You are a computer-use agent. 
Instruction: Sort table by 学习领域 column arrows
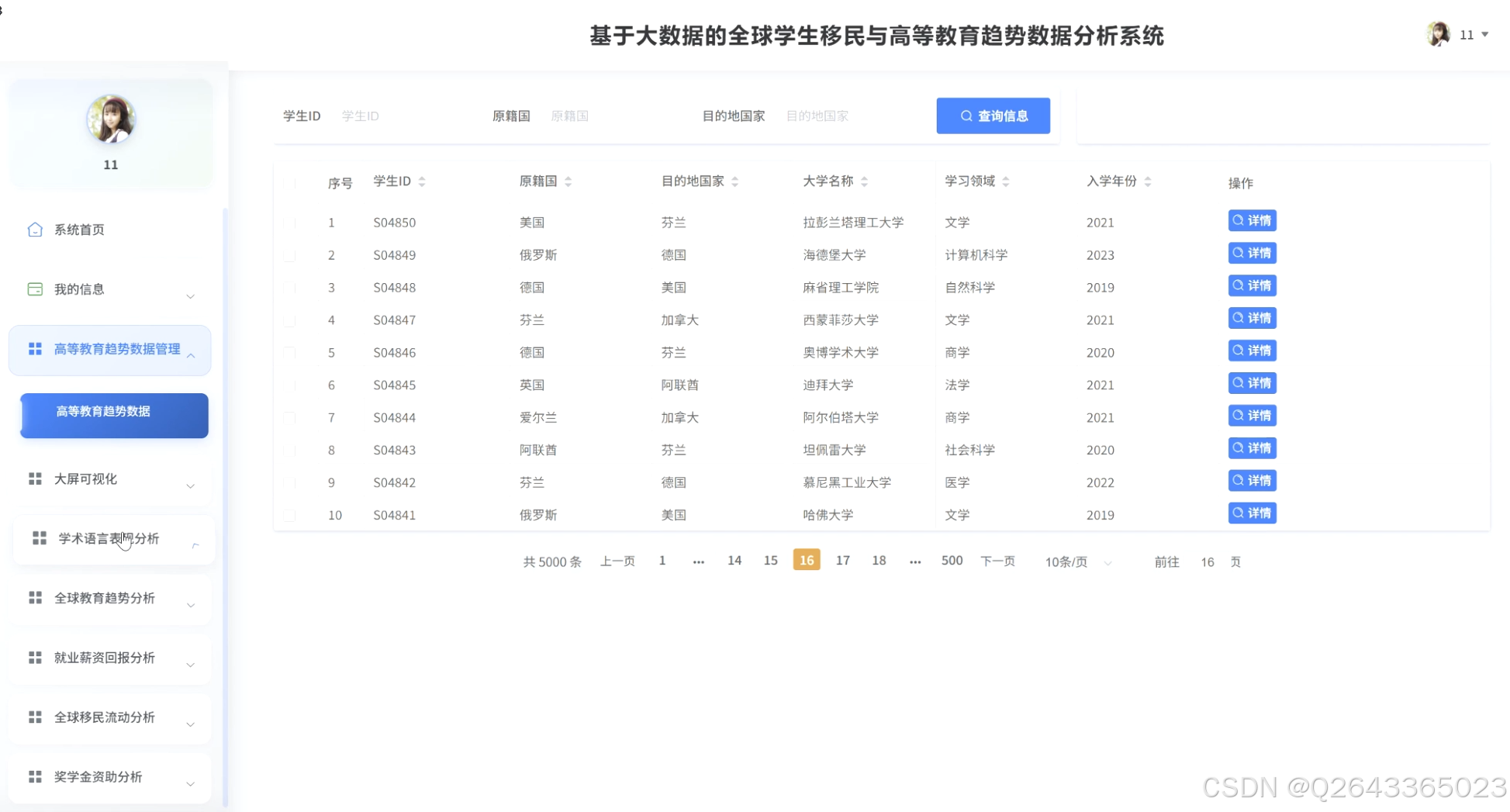pyautogui.click(x=1006, y=181)
